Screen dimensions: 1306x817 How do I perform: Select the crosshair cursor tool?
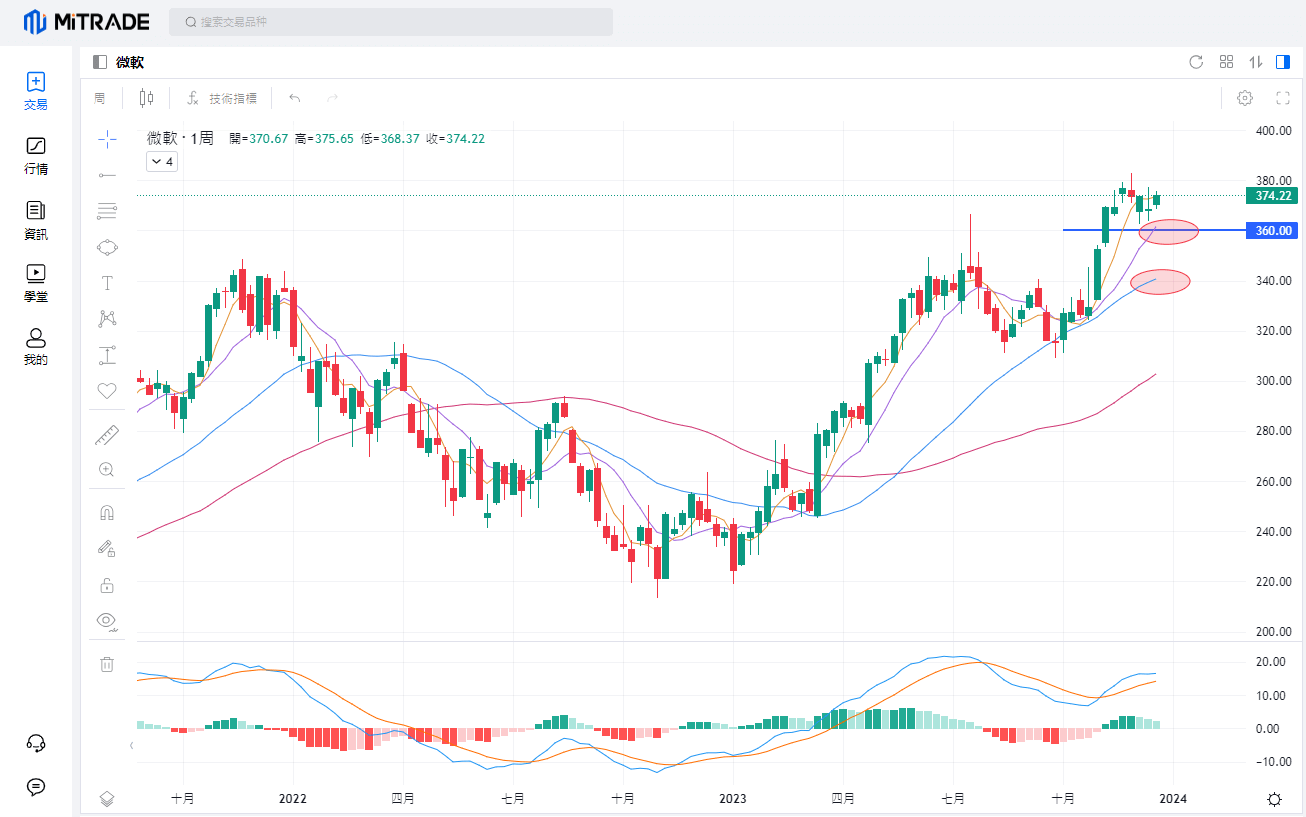coord(107,138)
